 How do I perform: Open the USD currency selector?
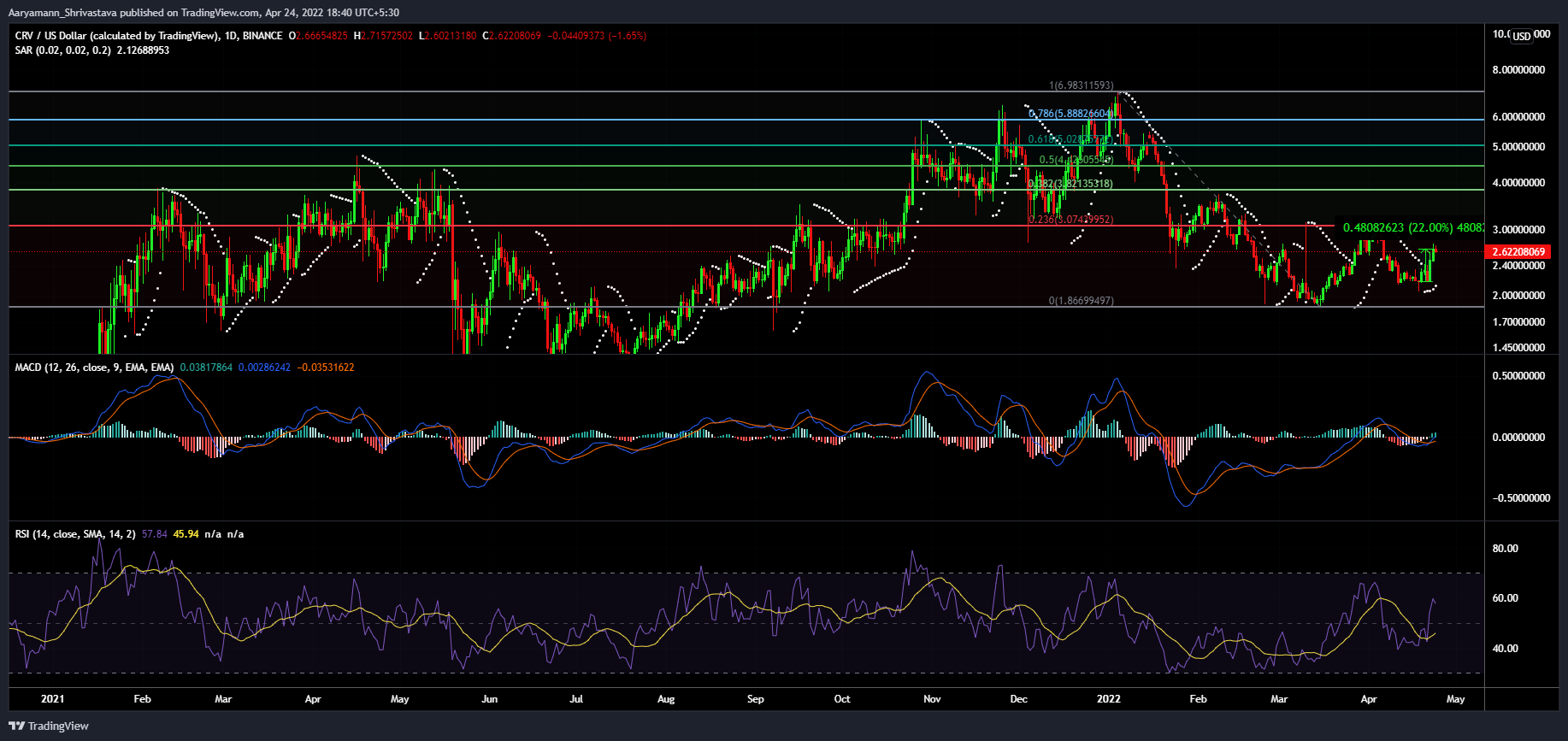(1521, 36)
